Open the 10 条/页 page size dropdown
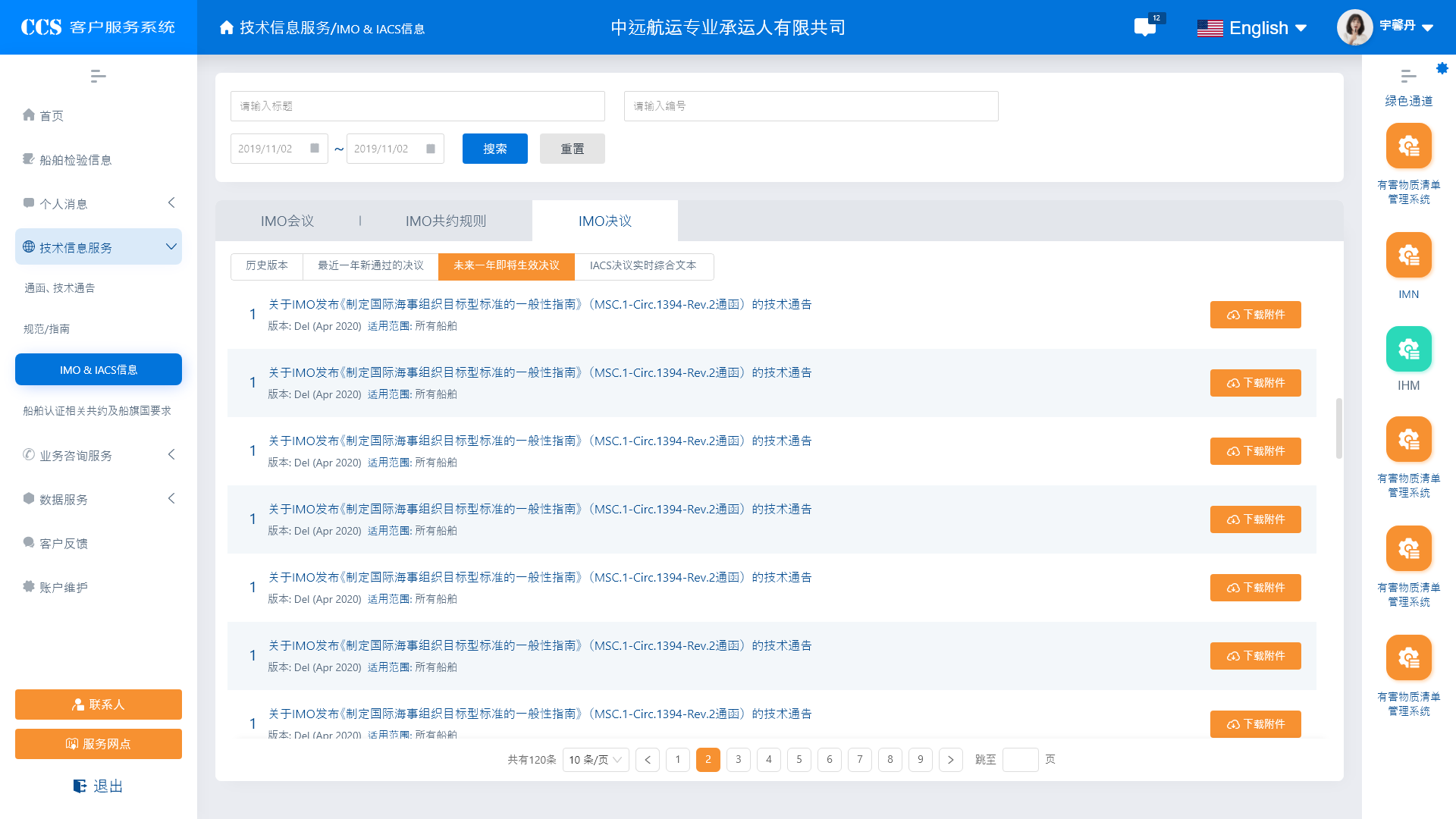The height and width of the screenshot is (819, 1456). [x=595, y=760]
